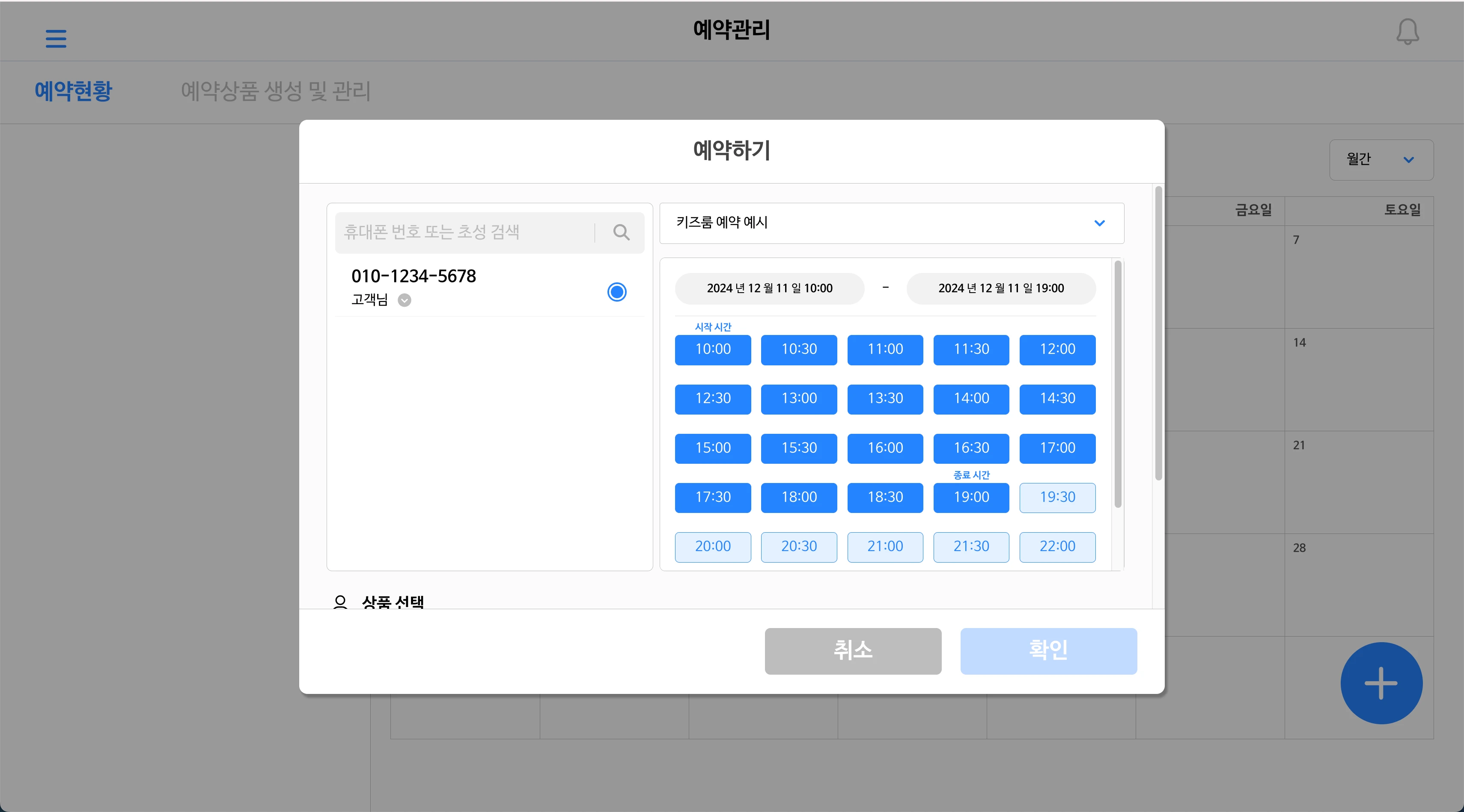
Task: Choose the 16:30 time slot
Action: 971,449
